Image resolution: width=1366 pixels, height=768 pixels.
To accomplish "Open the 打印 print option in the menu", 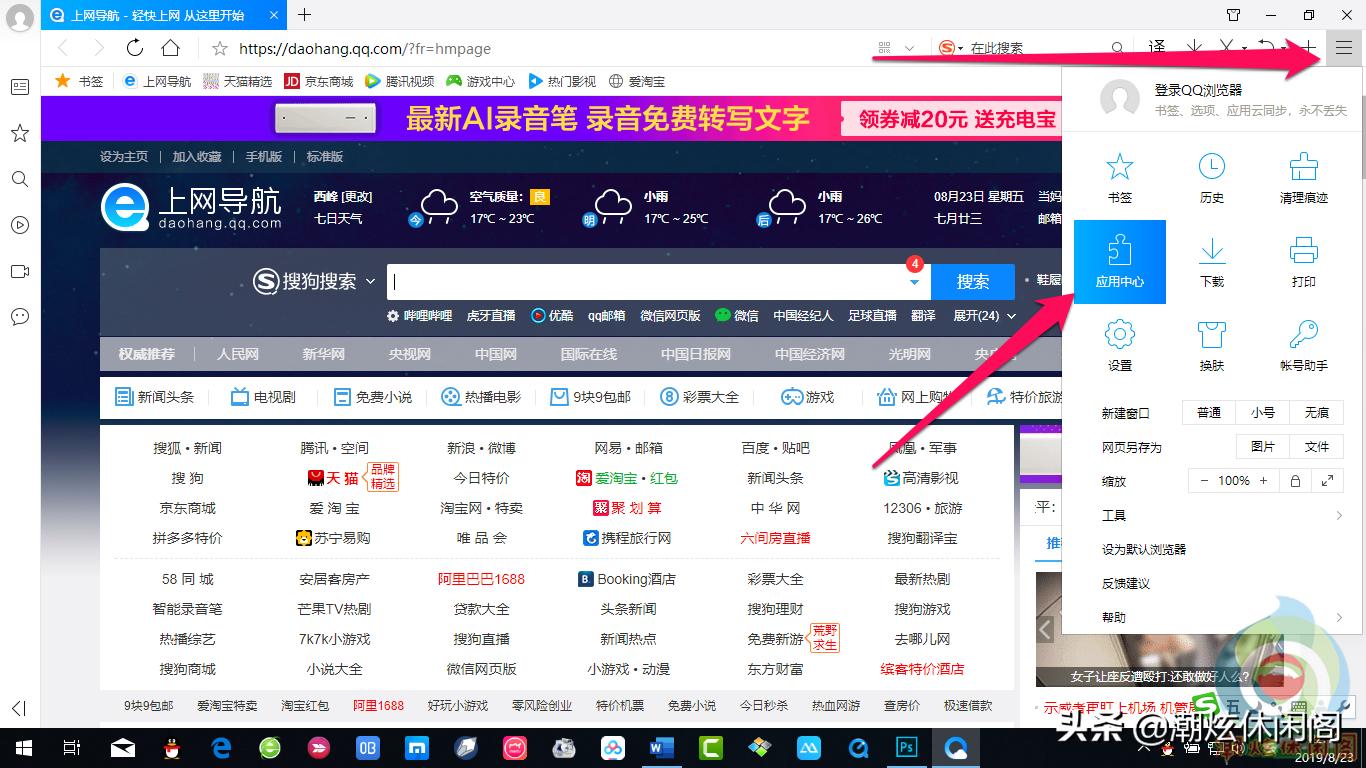I will [1303, 262].
